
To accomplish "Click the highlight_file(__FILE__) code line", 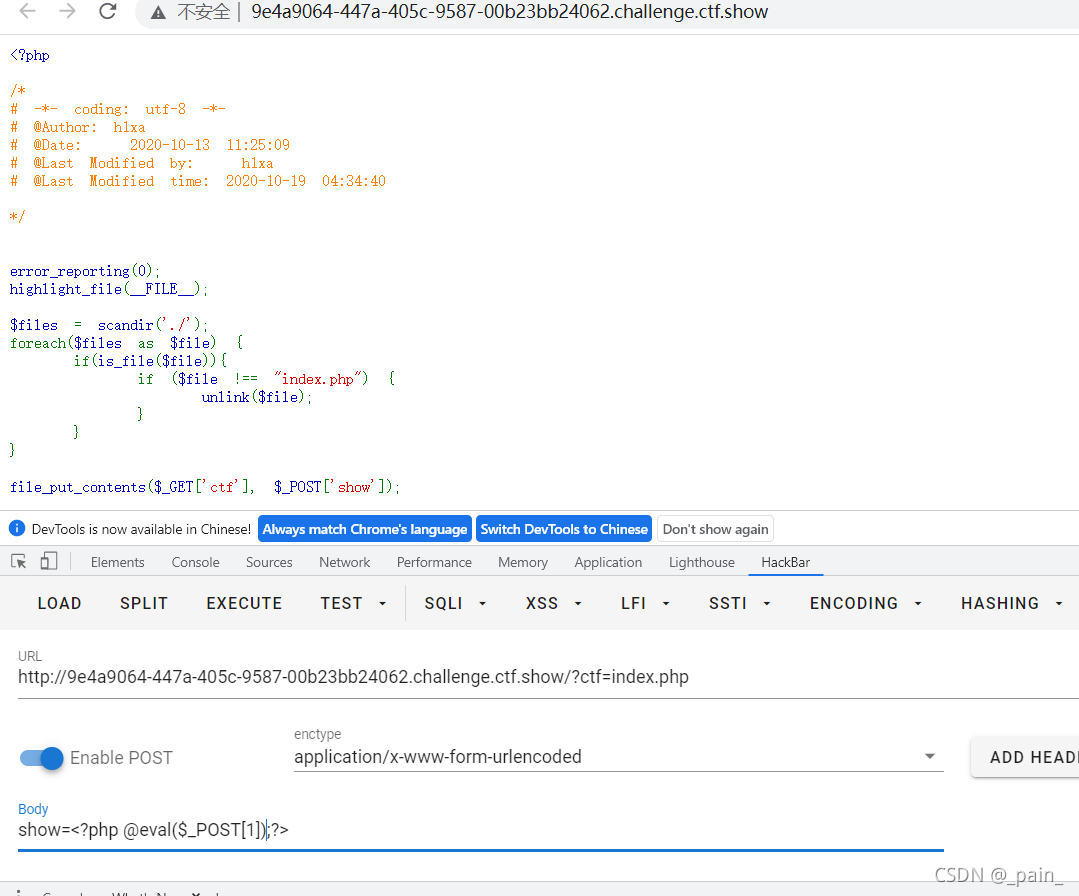I will point(109,289).
